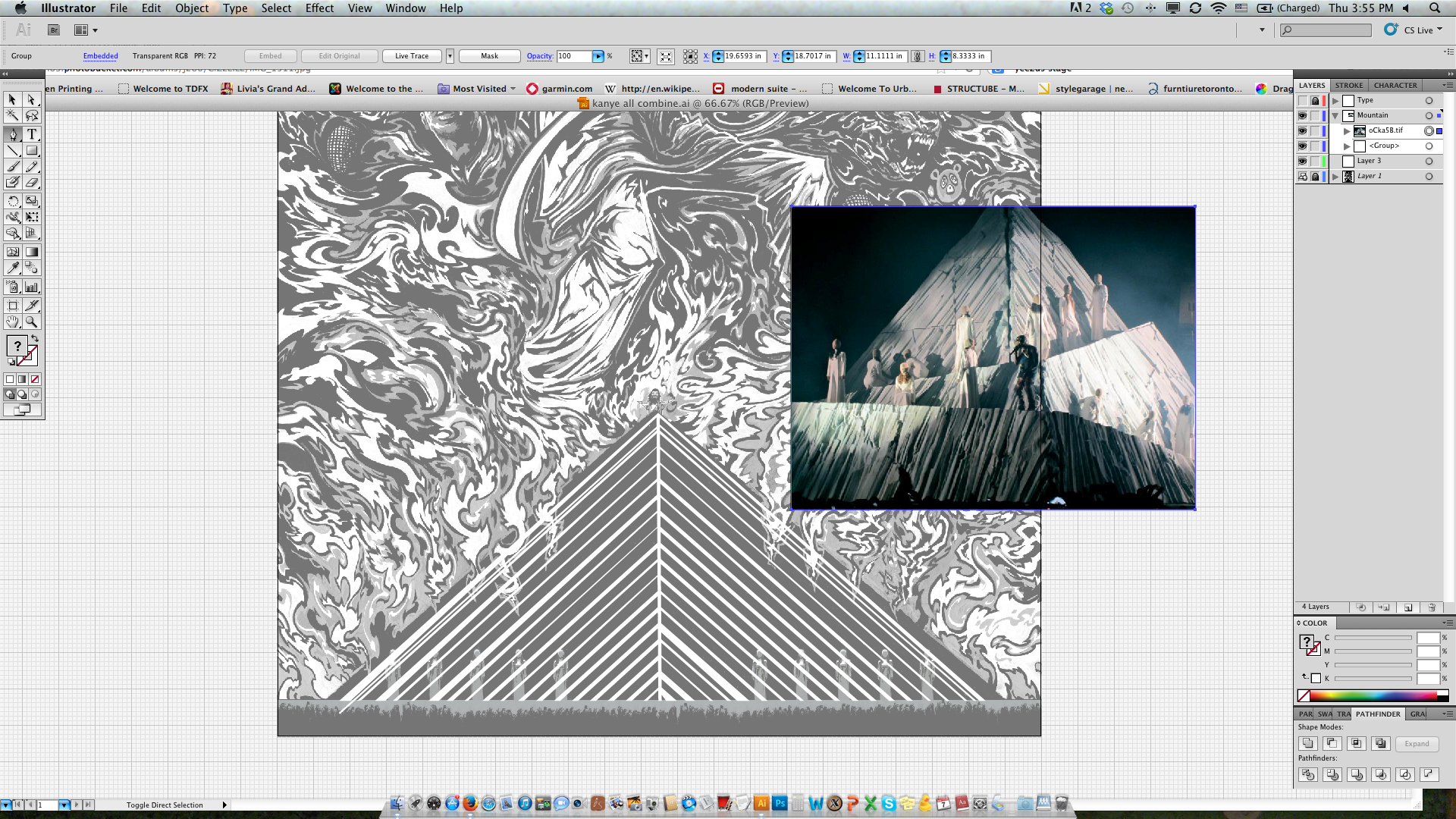Click the Mask button
Image resolution: width=1456 pixels, height=819 pixels.
[490, 56]
